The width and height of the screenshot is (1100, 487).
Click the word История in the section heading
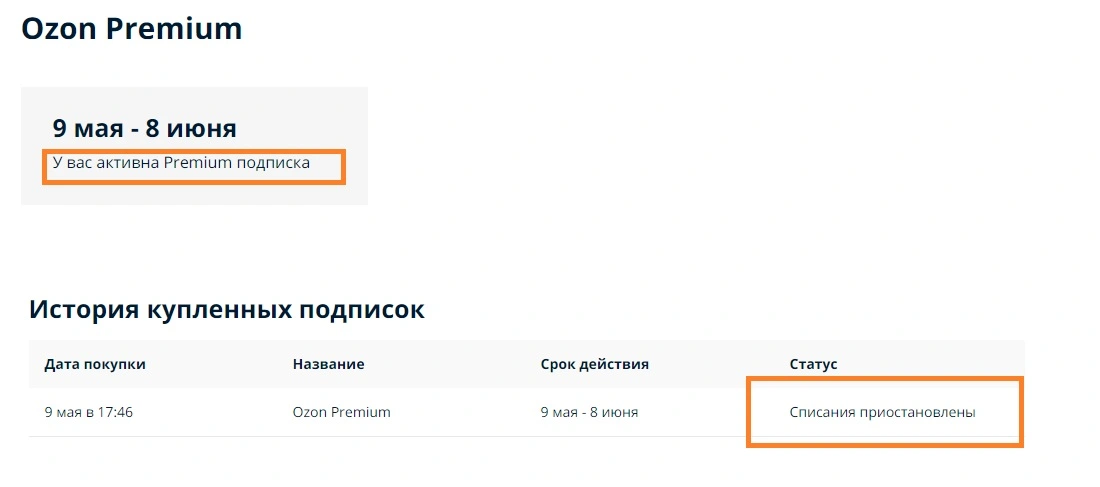click(x=84, y=309)
